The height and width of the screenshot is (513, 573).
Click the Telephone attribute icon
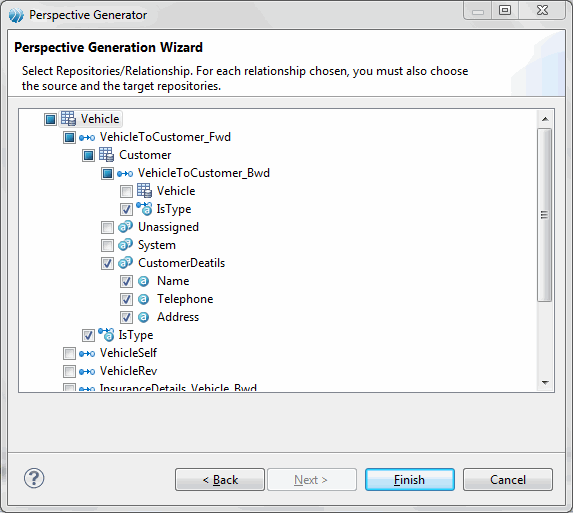pyautogui.click(x=144, y=299)
